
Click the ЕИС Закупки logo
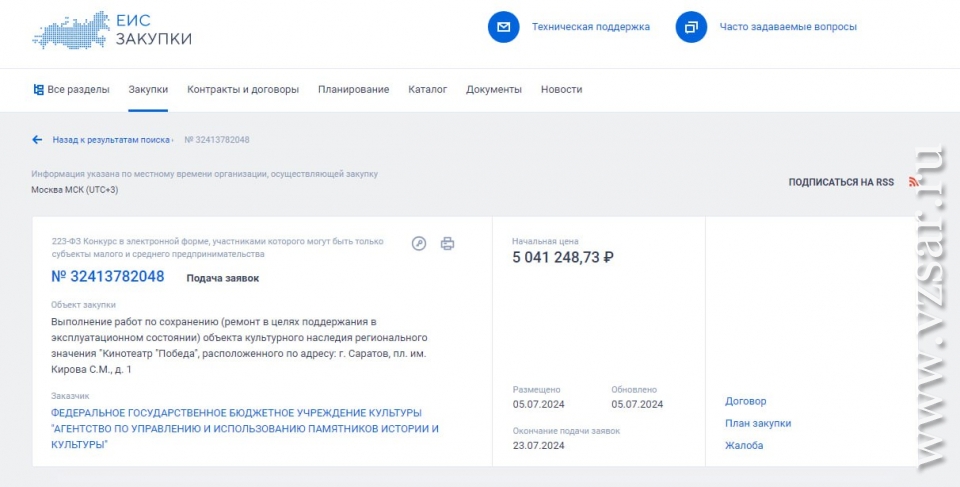point(111,29)
